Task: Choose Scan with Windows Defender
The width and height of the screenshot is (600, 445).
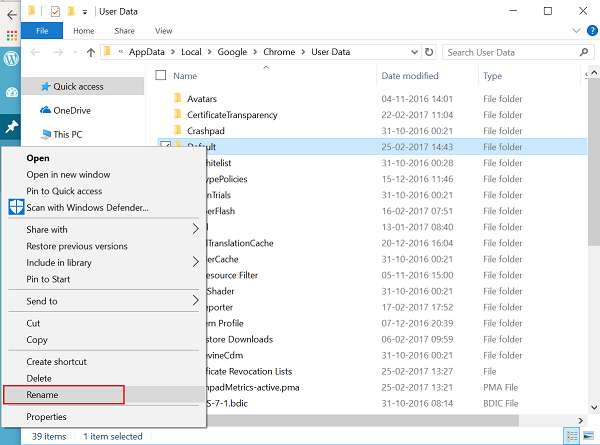Action: click(x=87, y=207)
